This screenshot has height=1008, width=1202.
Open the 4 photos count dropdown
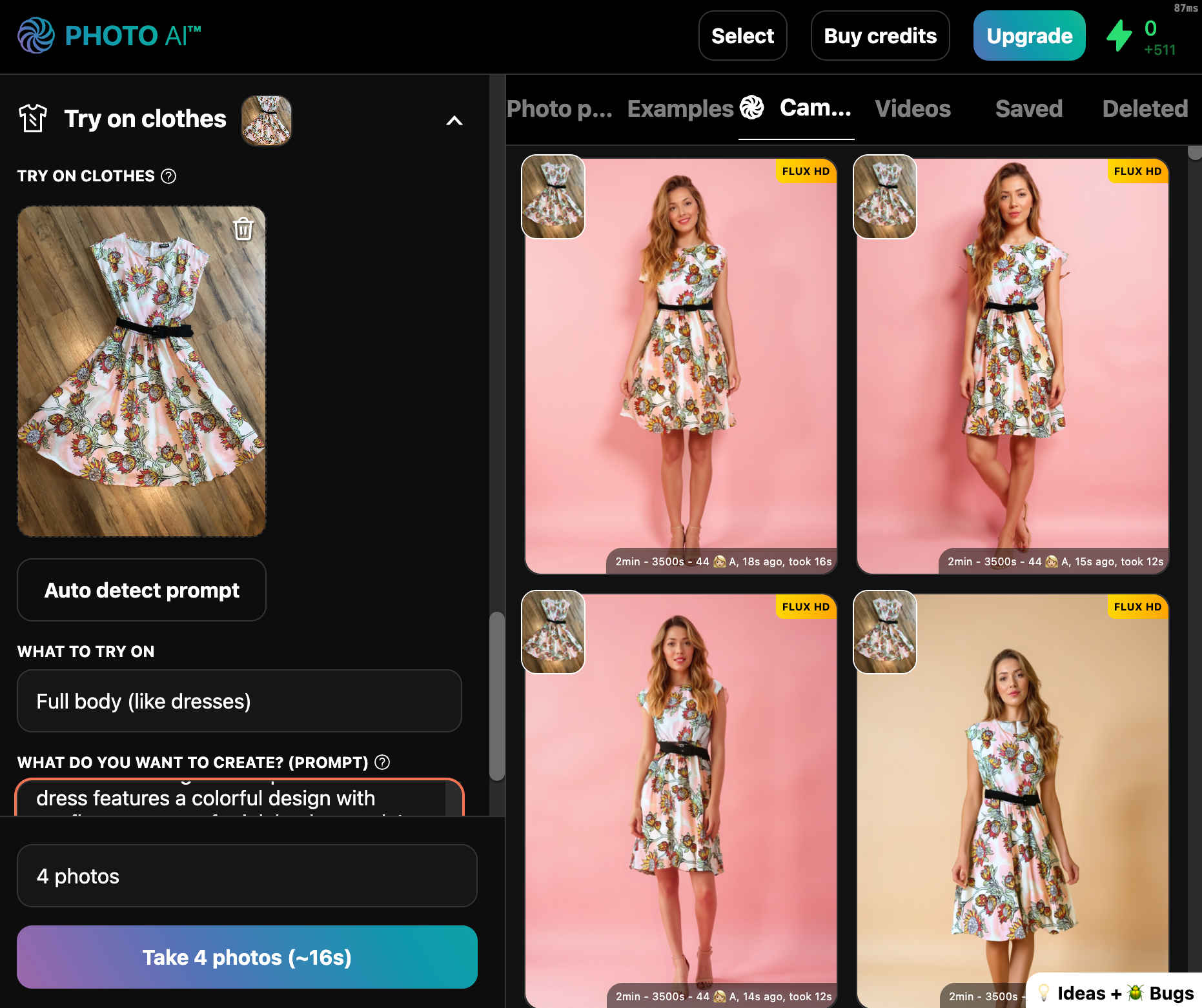point(247,876)
